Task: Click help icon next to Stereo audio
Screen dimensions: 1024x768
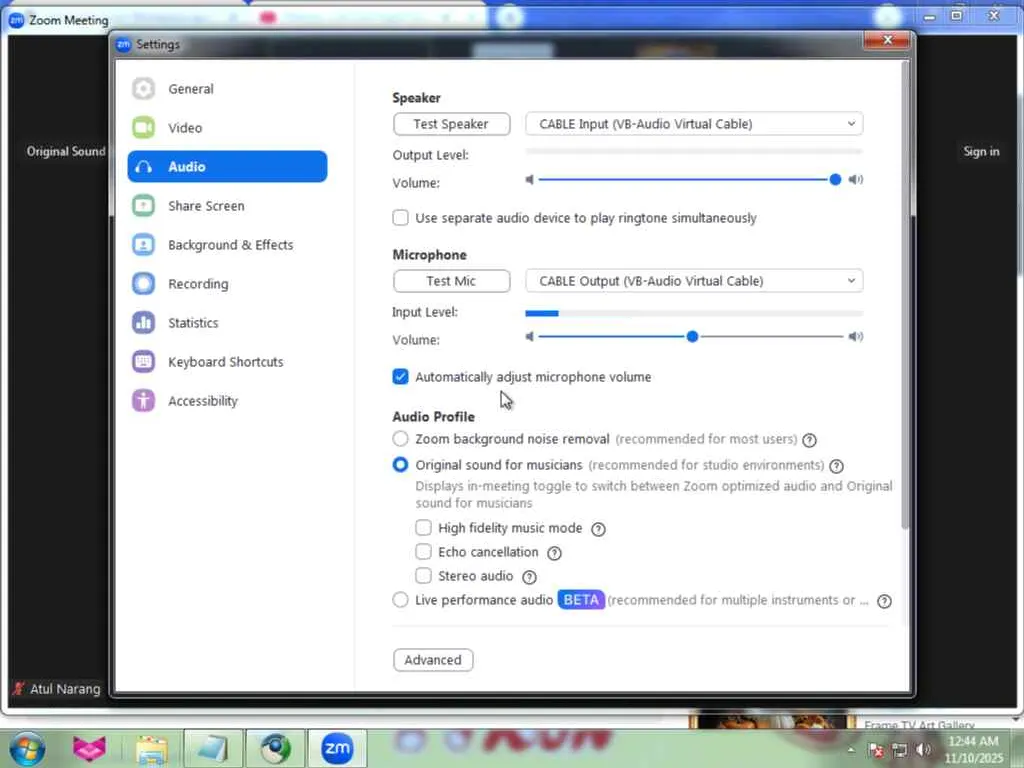Action: pyautogui.click(x=530, y=577)
